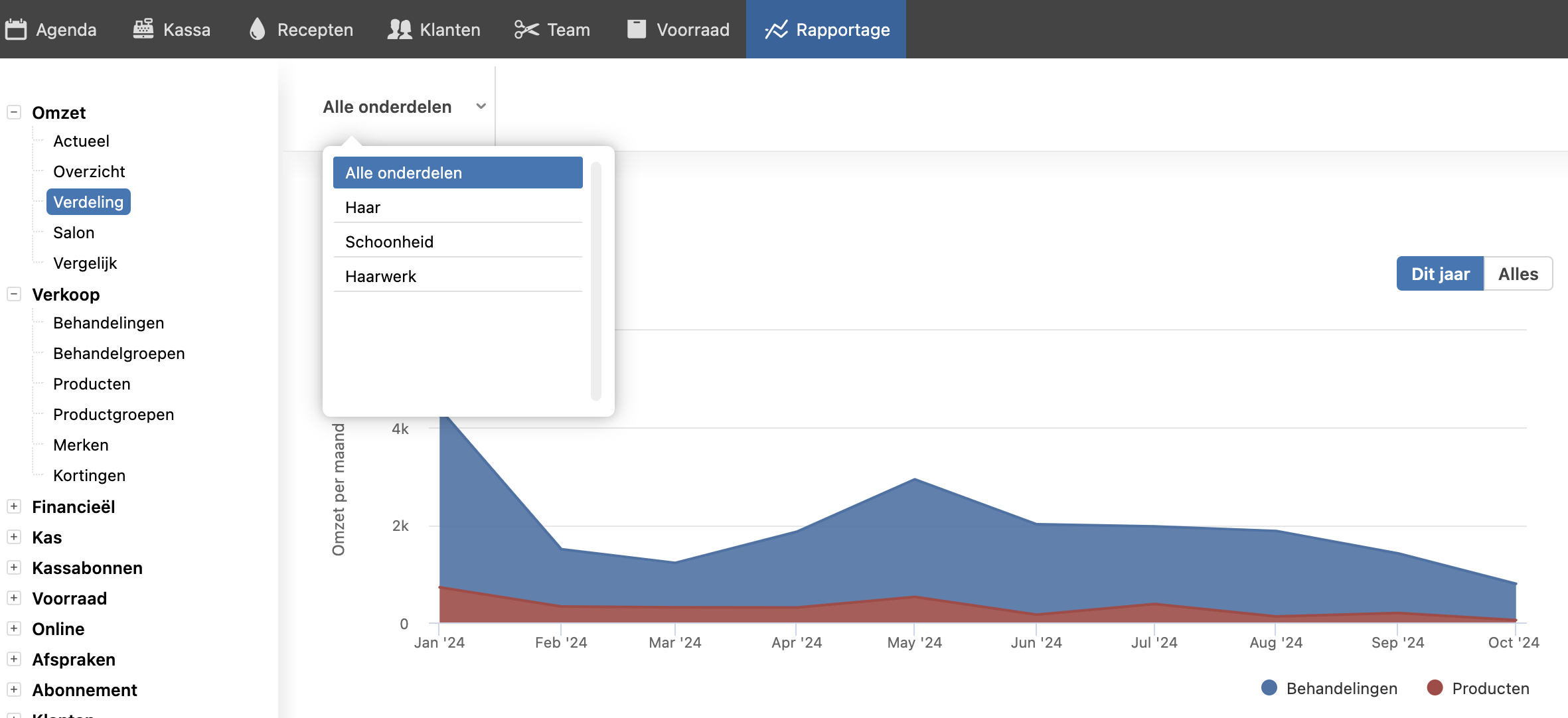
Task: Open the Behandelgroepen report
Action: coord(119,354)
